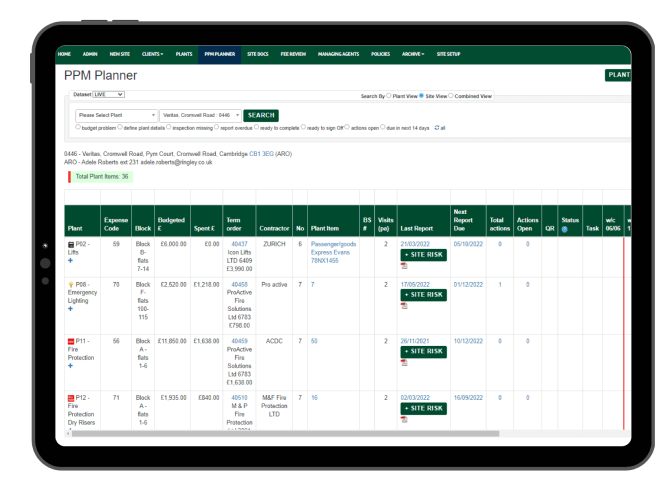The width and height of the screenshot is (670, 487).
Task: Select the Combined View radio button
Action: 450,96
